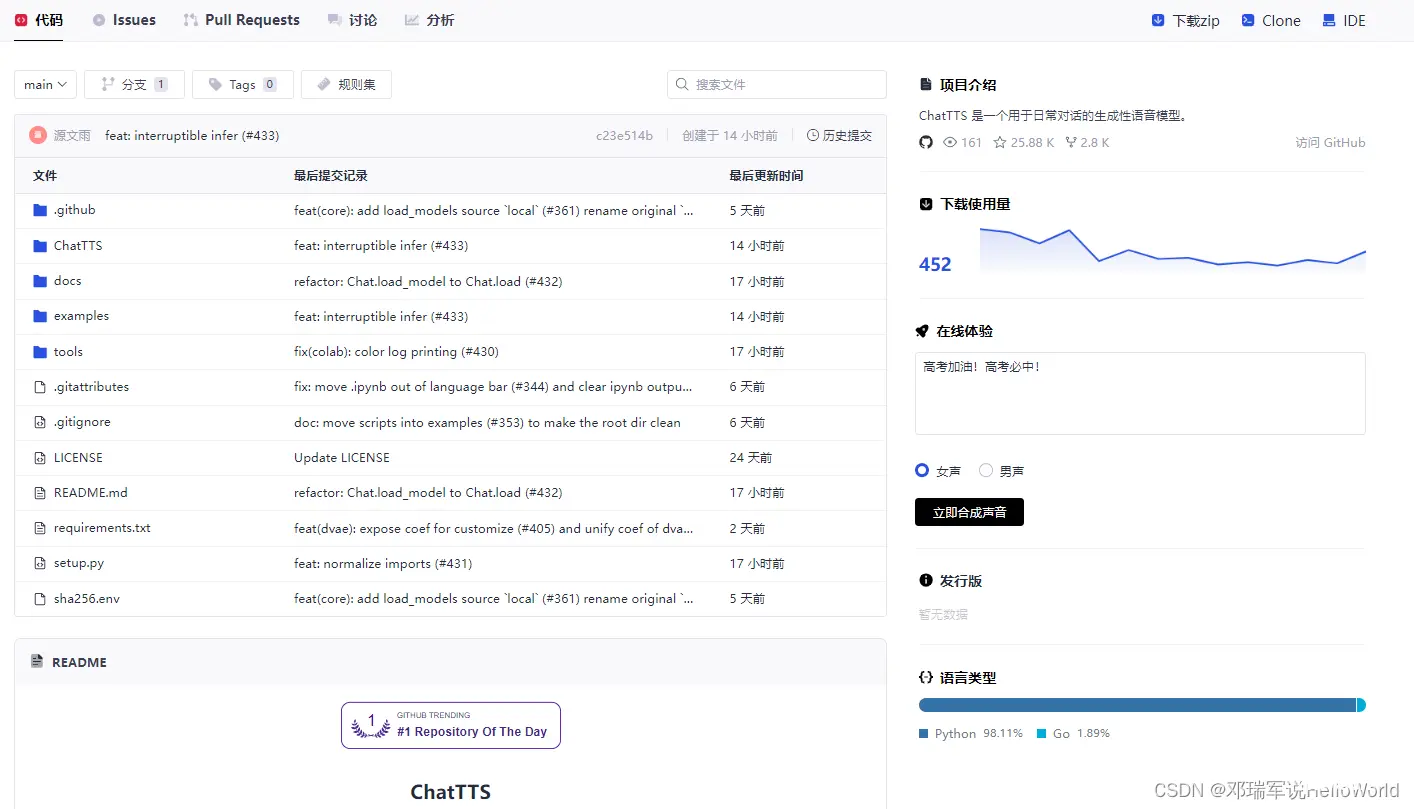Click the .gitattributes file icon

point(40,387)
